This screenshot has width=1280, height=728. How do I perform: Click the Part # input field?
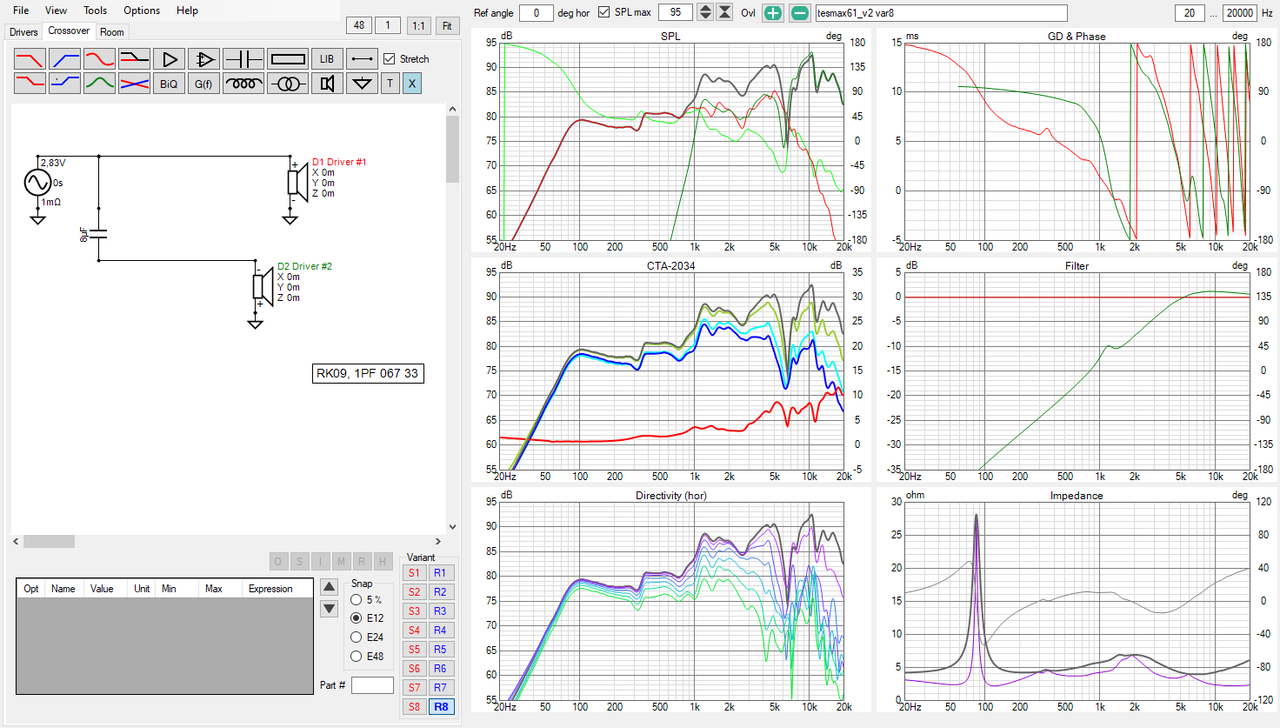pyautogui.click(x=373, y=685)
